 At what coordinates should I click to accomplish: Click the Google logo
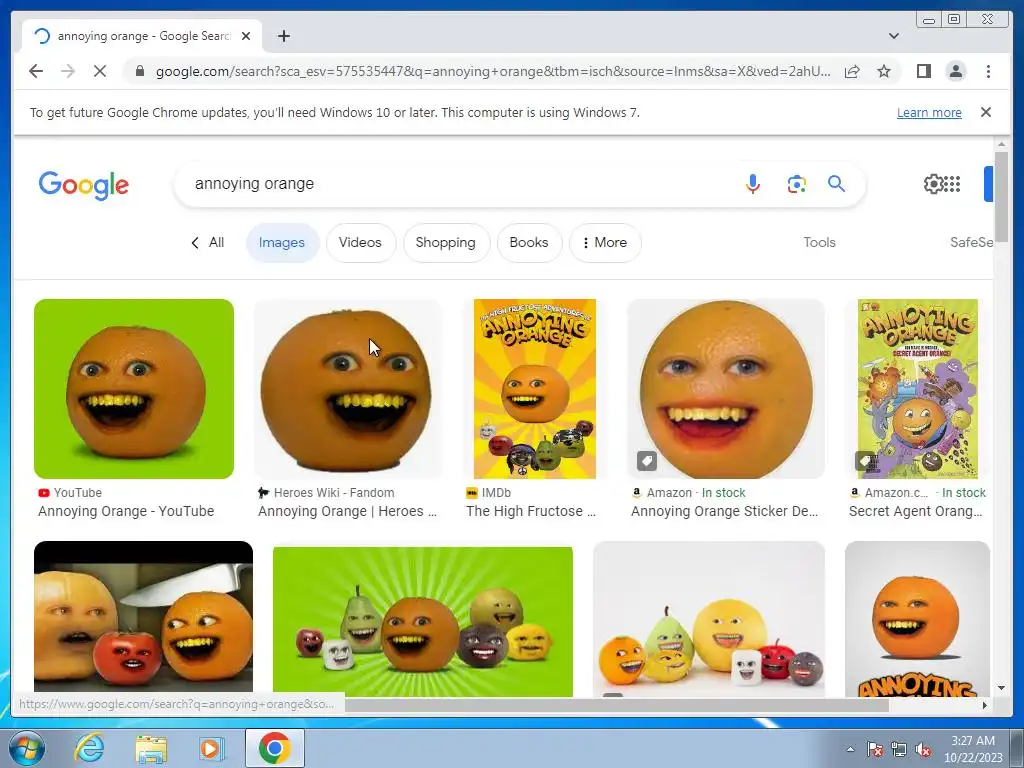click(x=84, y=185)
